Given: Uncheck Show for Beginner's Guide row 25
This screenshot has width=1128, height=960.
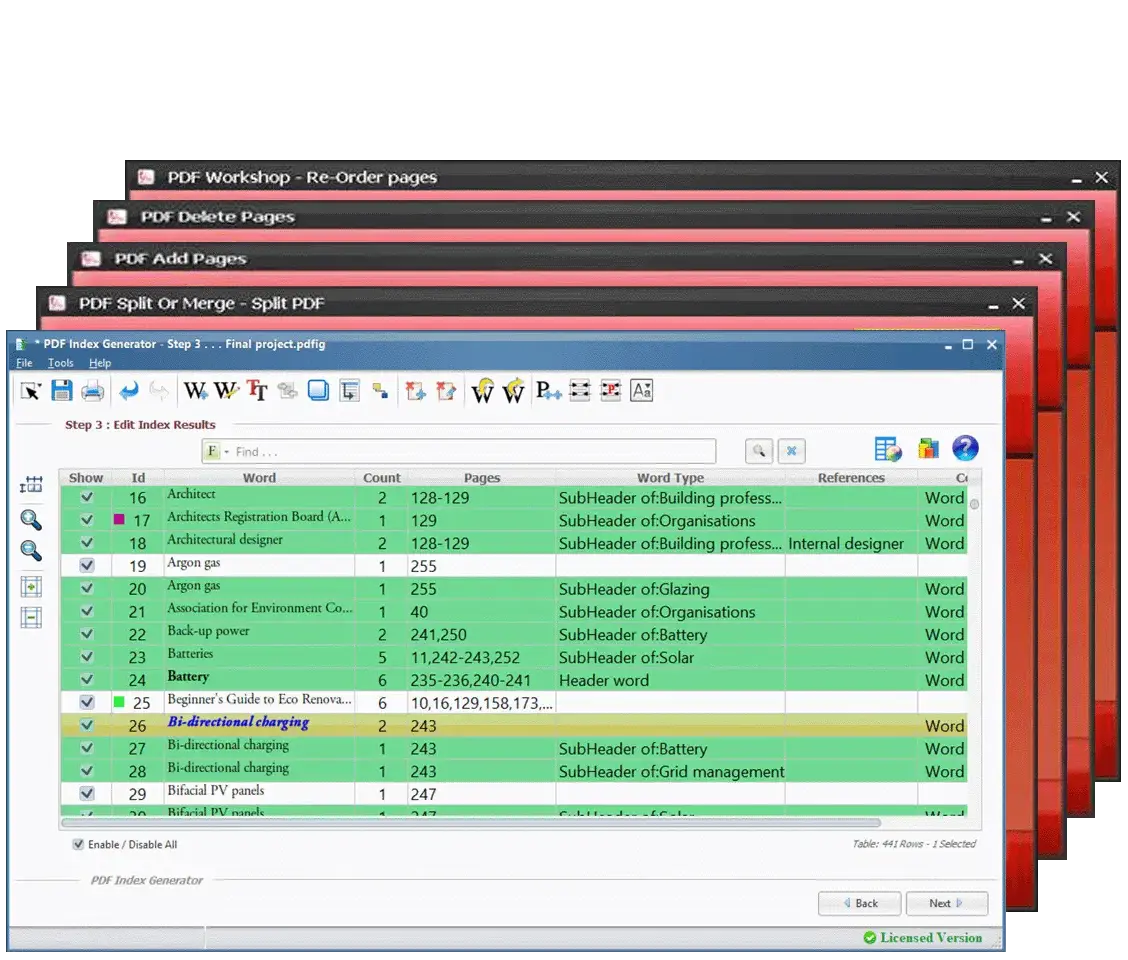Looking at the screenshot, I should [87, 702].
